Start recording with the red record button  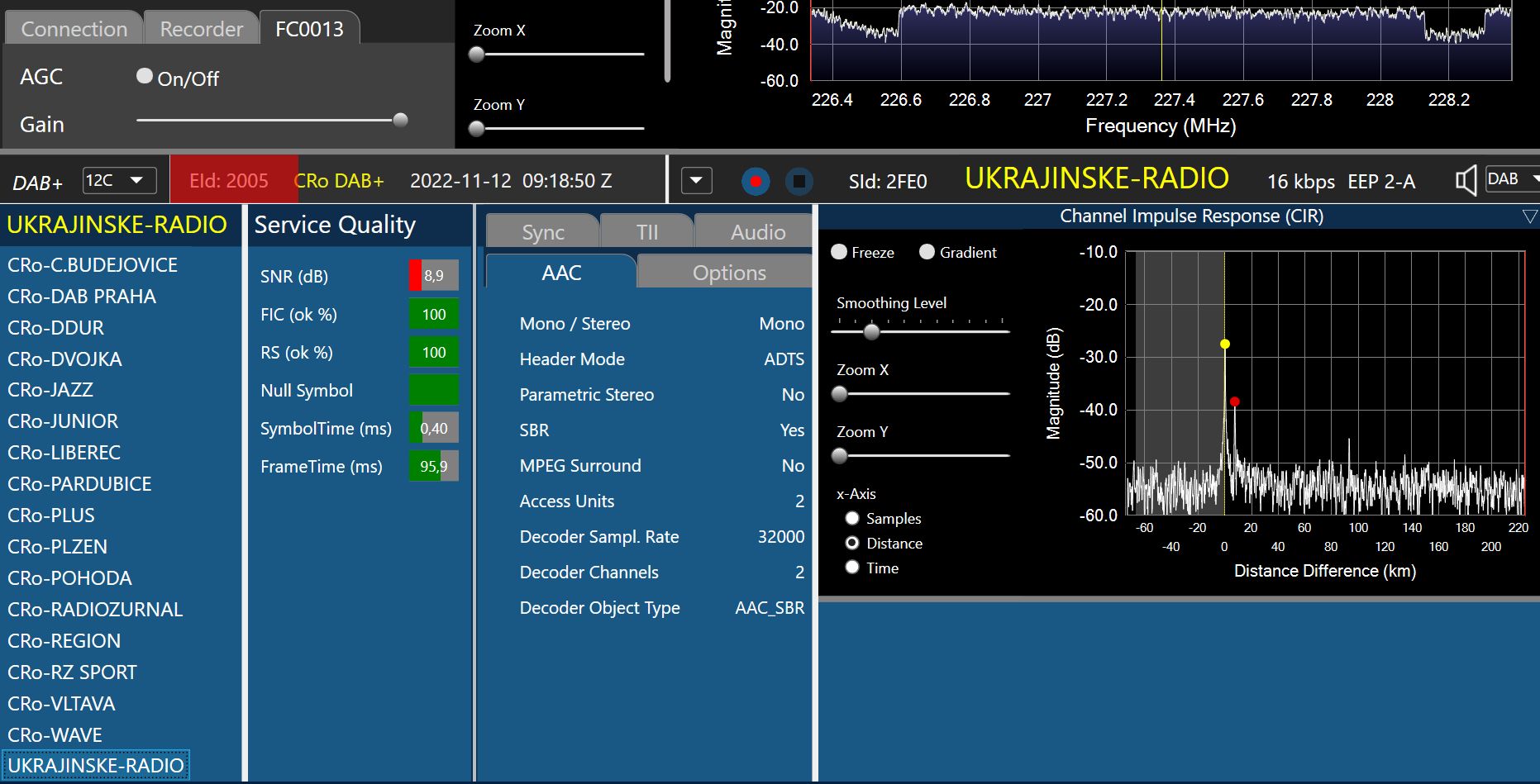click(755, 181)
